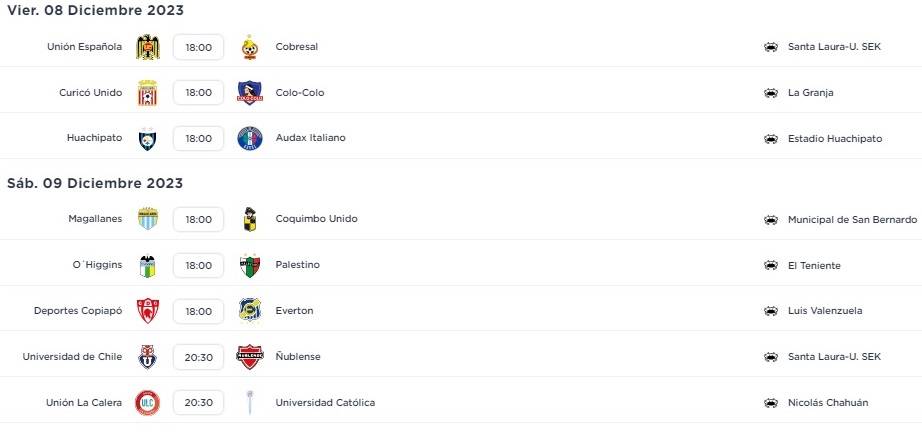Click the Ñublense team crest

coord(249,357)
